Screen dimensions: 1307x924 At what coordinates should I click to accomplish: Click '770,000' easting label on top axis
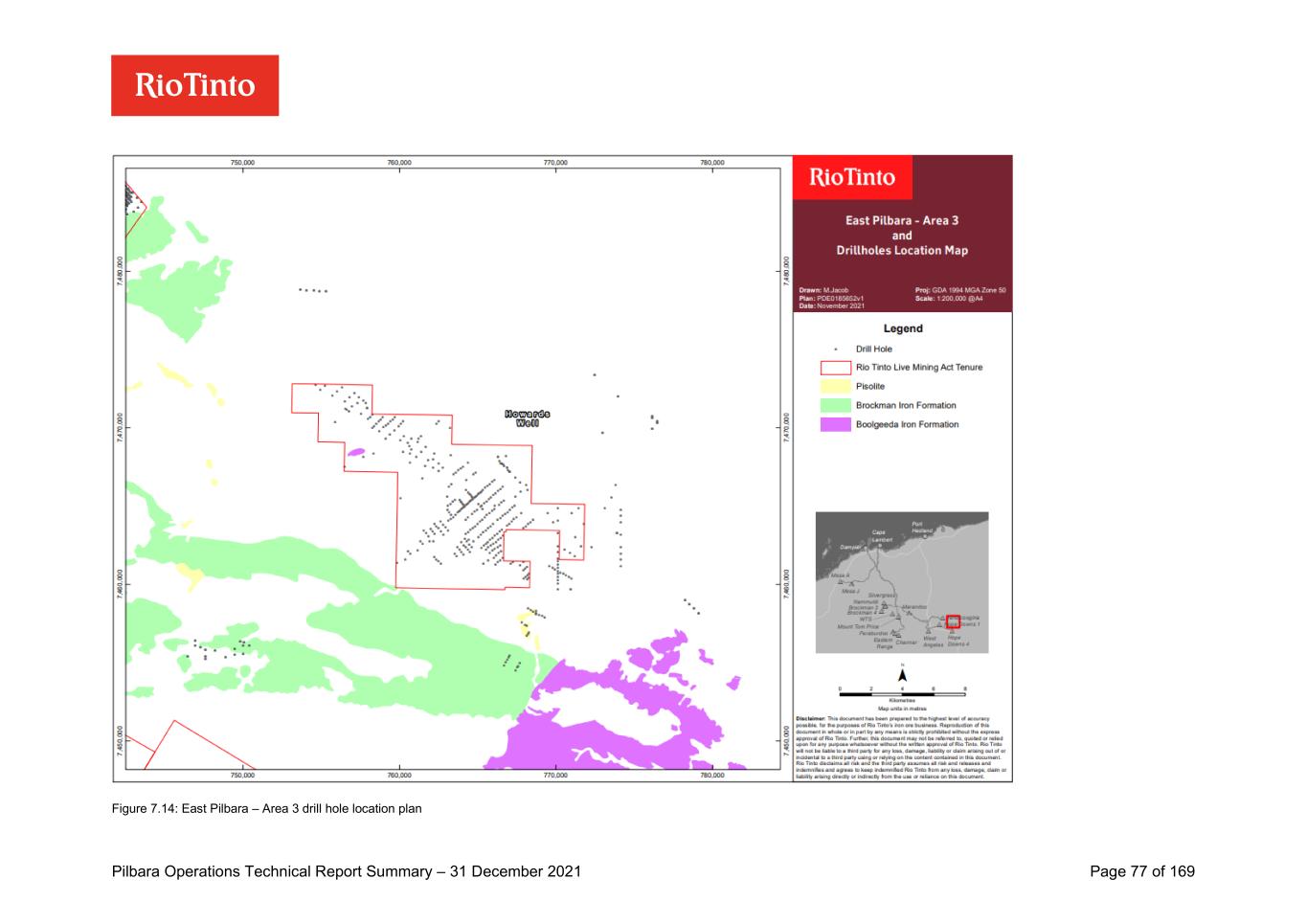click(555, 163)
